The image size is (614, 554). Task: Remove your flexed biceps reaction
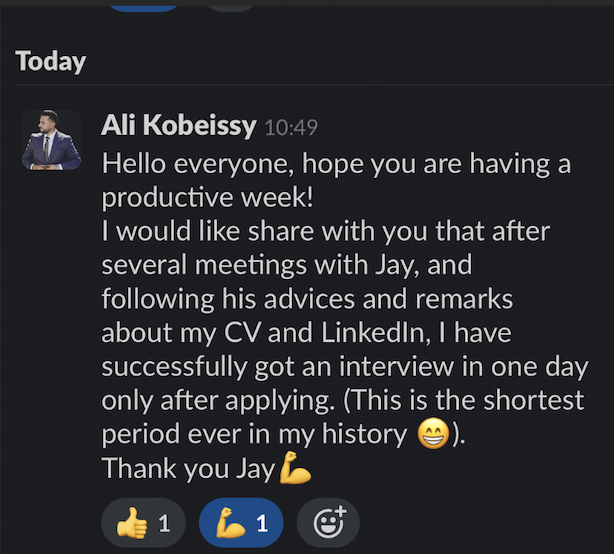tap(241, 522)
